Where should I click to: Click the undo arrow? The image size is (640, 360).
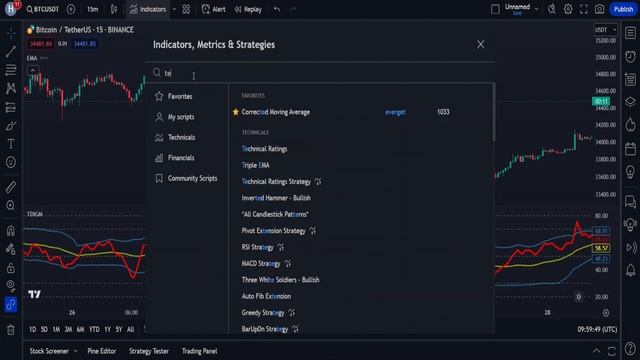click(x=277, y=9)
